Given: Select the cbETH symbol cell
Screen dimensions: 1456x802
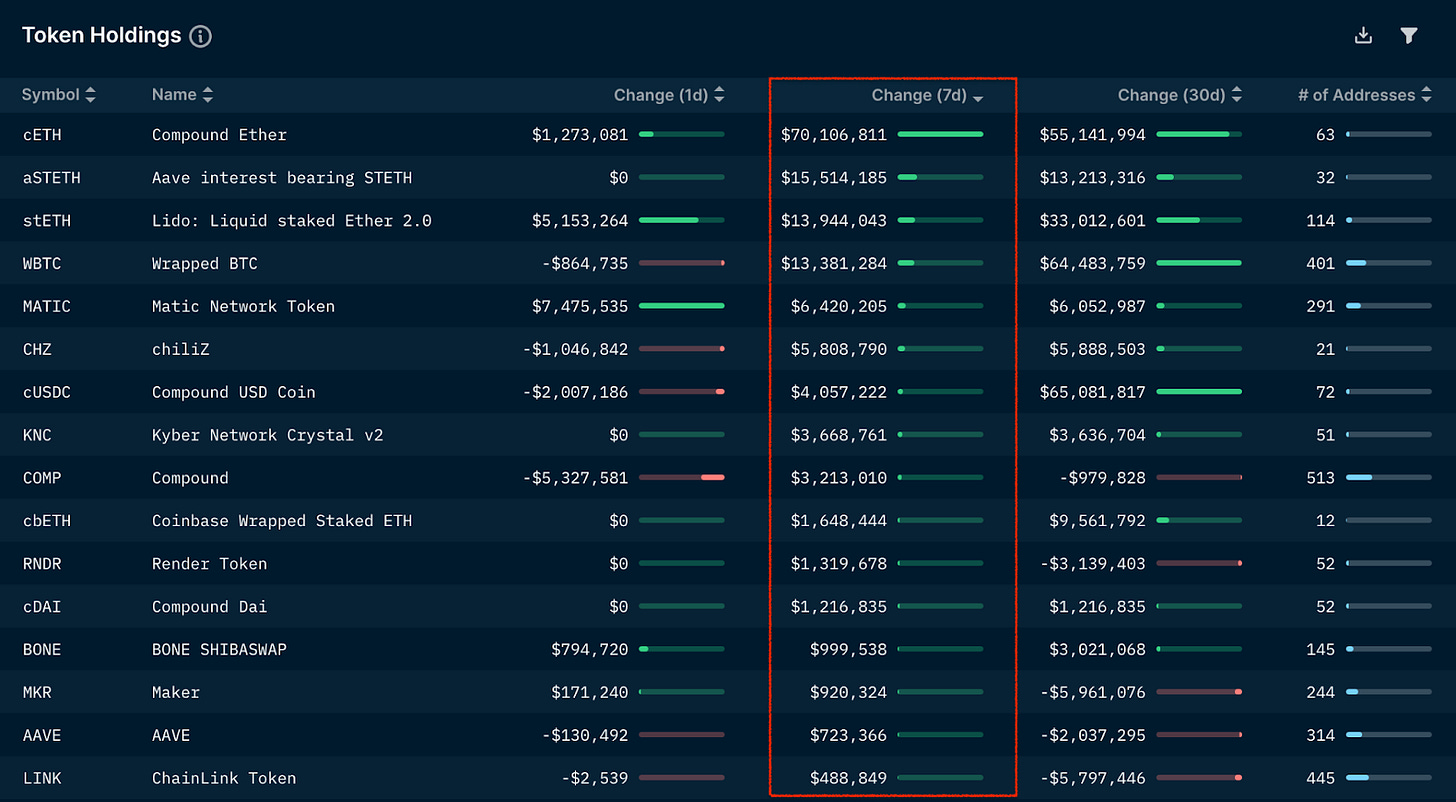Looking at the screenshot, I should pyautogui.click(x=47, y=522).
